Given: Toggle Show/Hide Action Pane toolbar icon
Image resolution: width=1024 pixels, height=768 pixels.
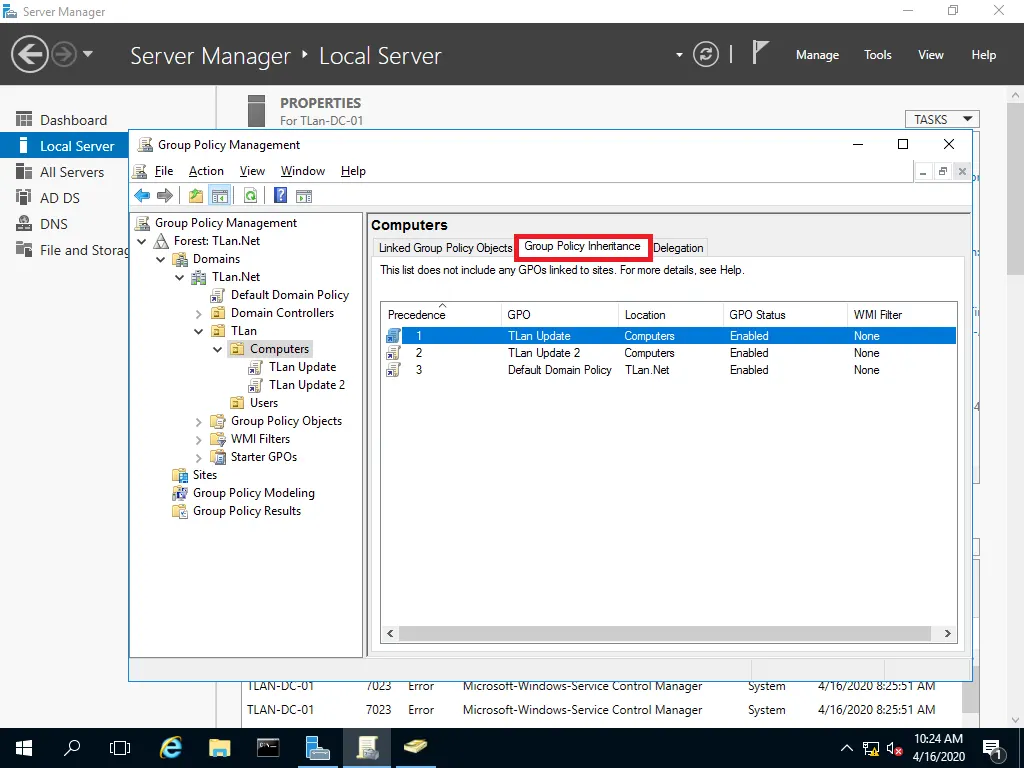Looking at the screenshot, I should click(304, 195).
